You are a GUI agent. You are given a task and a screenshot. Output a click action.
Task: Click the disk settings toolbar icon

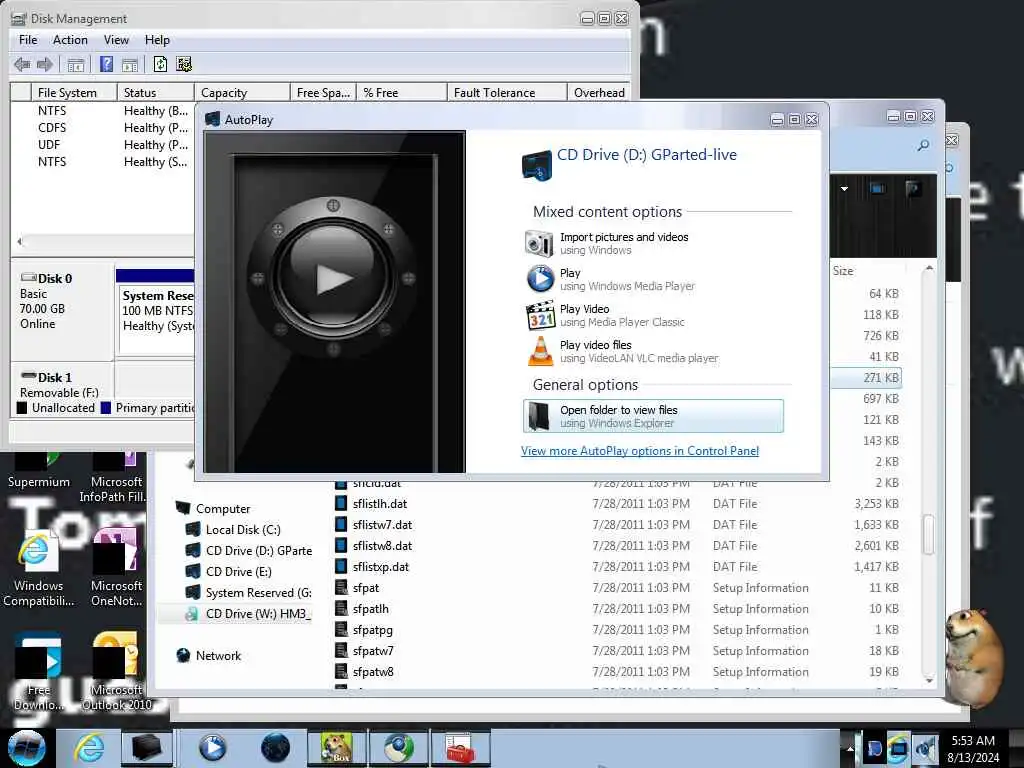coord(184,64)
